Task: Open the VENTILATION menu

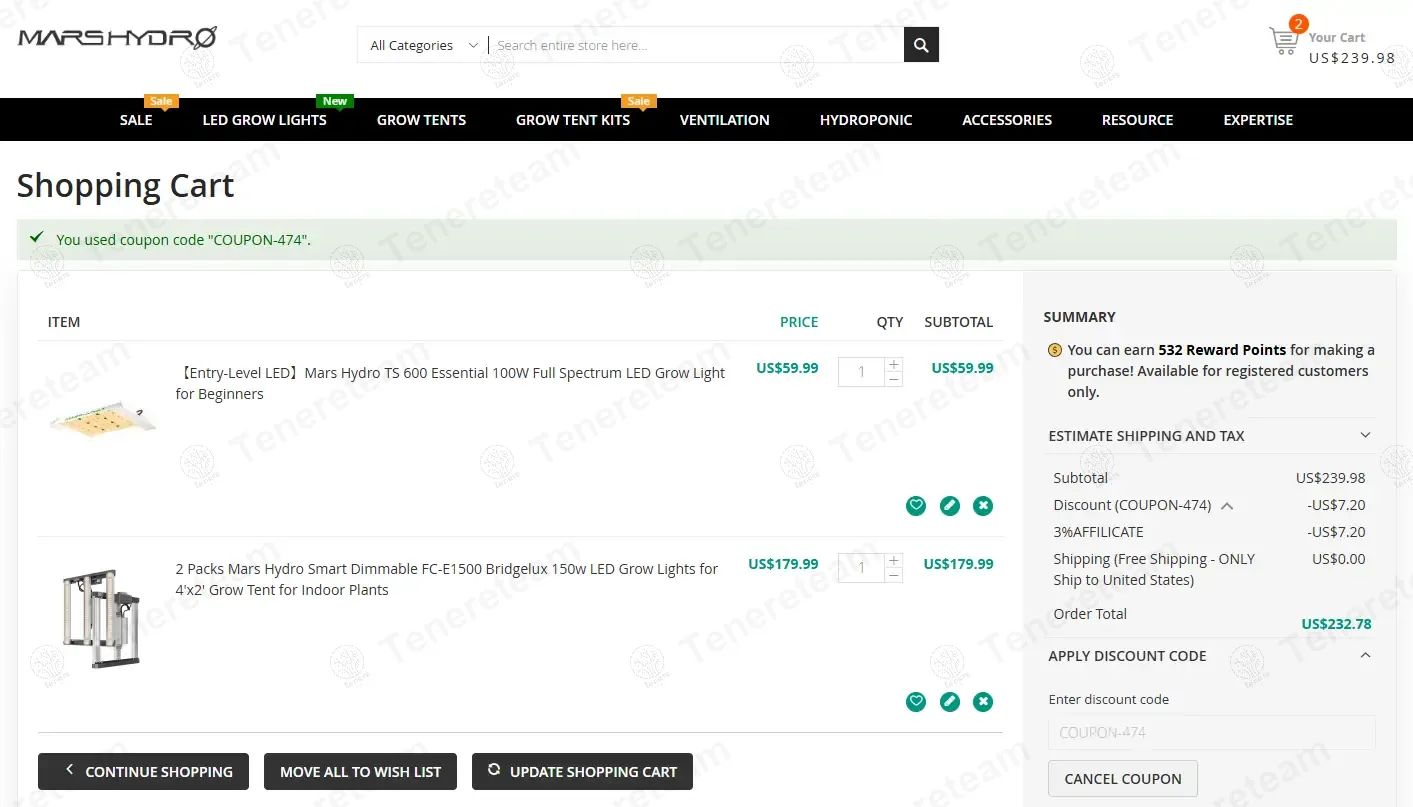Action: [725, 120]
